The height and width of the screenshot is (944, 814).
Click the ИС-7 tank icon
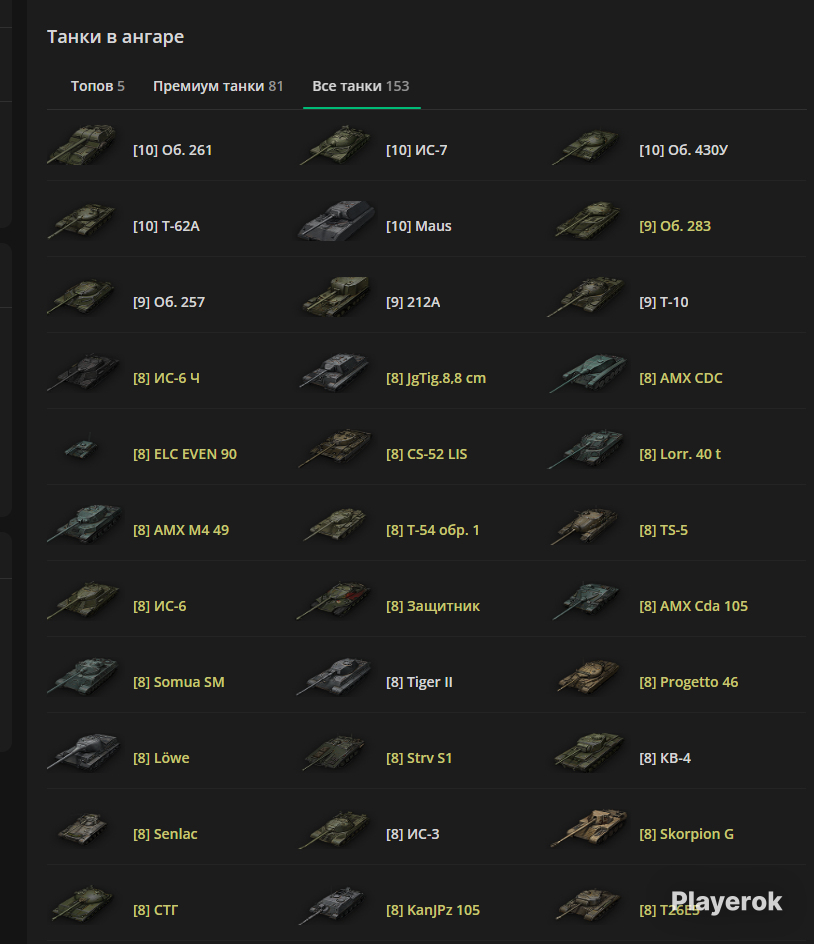coord(335,144)
